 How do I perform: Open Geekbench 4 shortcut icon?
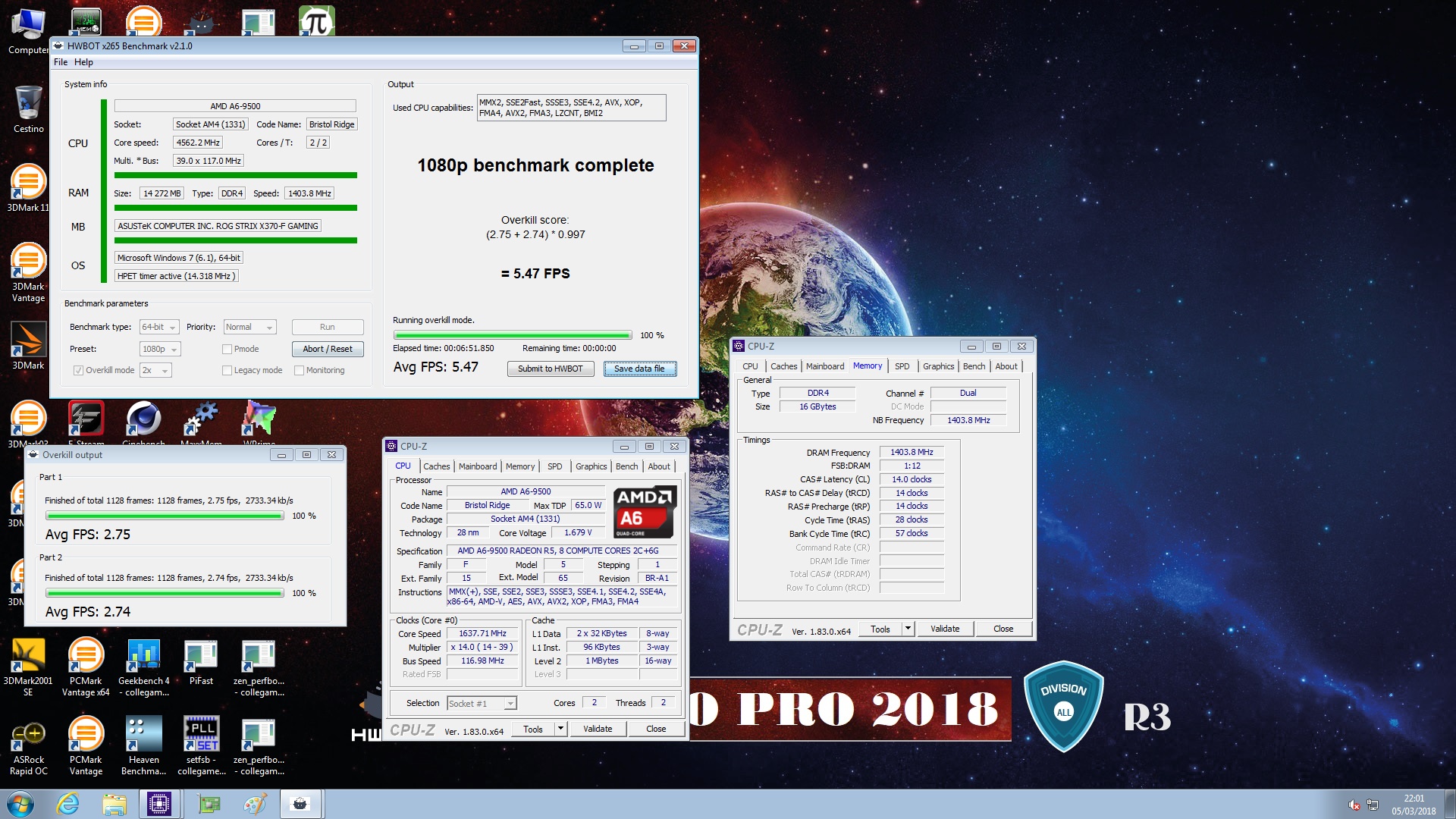pyautogui.click(x=143, y=667)
